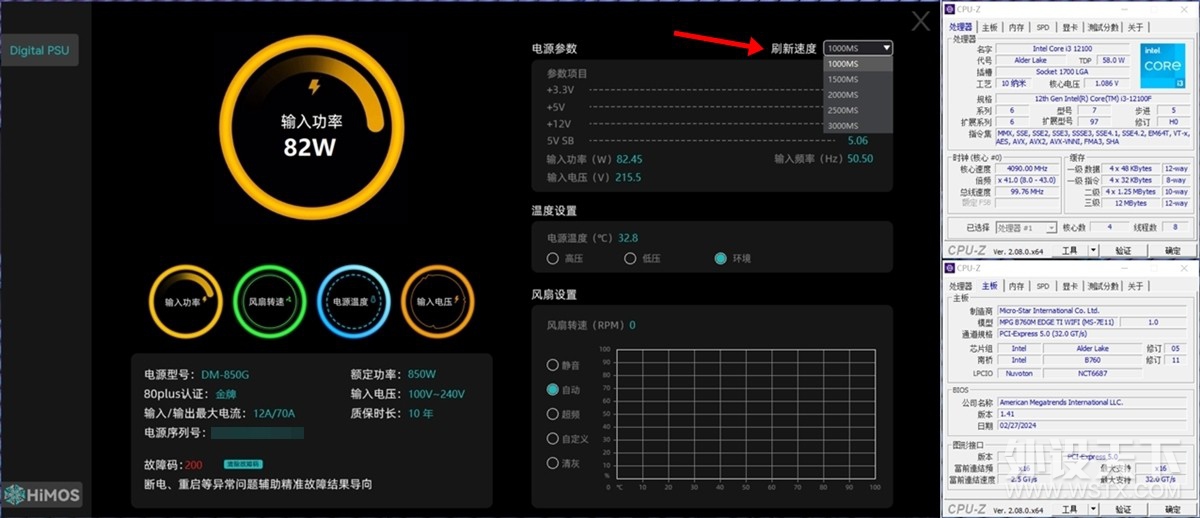Open 测试分数 tab in CPU-Z processor window
This screenshot has width=1200, height=518.
click(x=1103, y=27)
